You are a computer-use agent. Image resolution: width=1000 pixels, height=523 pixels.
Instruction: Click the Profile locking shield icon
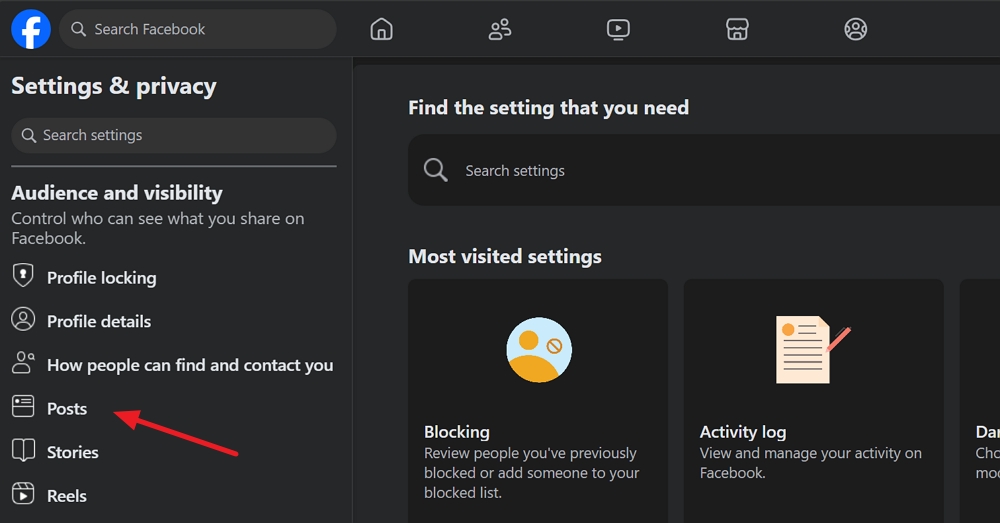click(23, 276)
